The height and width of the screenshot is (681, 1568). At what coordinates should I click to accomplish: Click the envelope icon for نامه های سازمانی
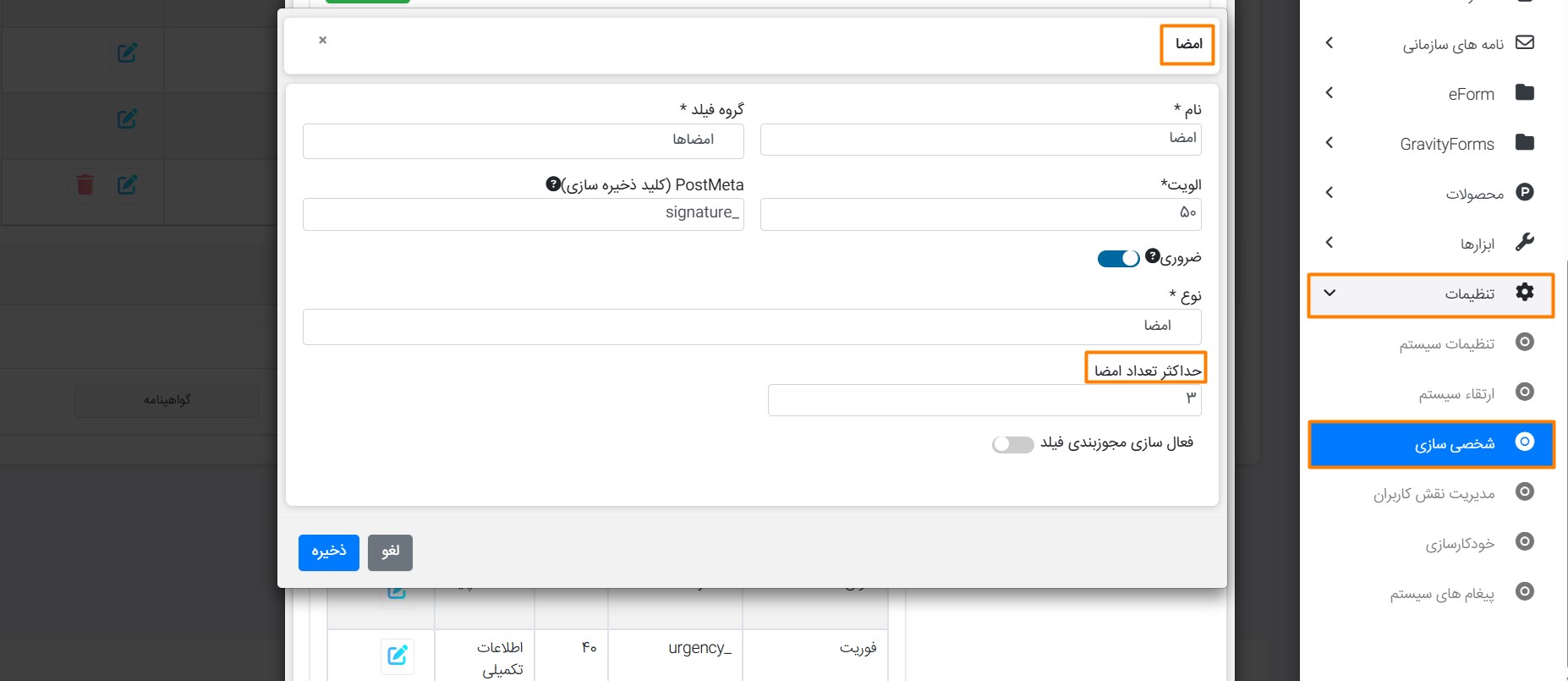click(1525, 42)
